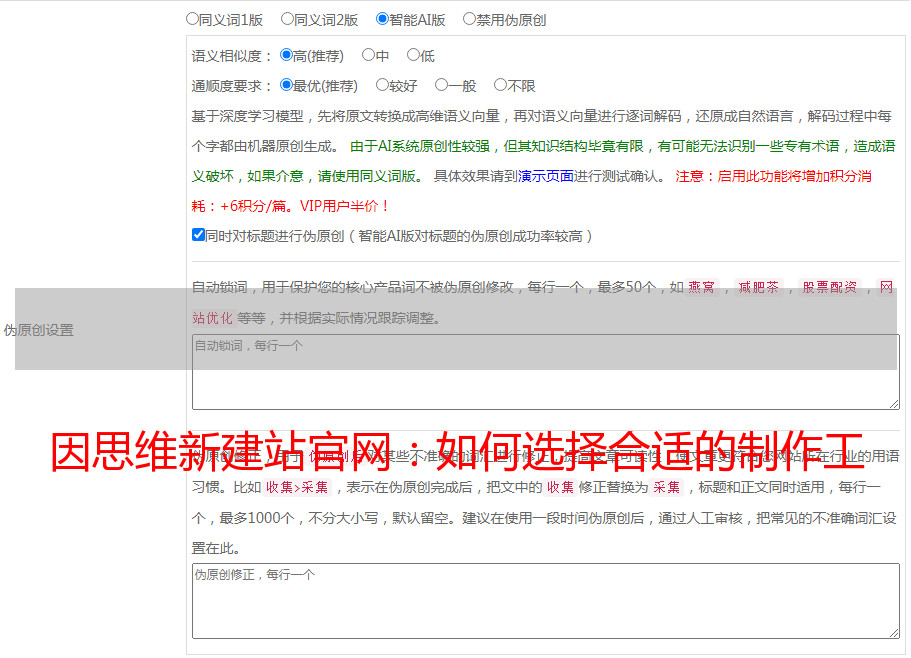Choose 较好 for 通顺度要求
Viewport: 911px width, 658px height.
coord(382,85)
